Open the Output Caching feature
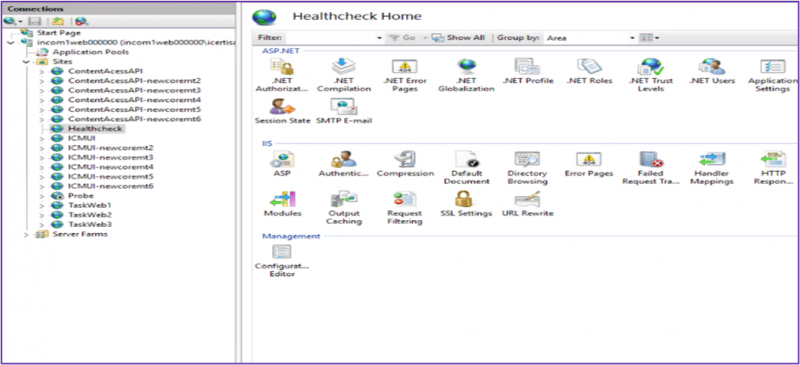This screenshot has width=800, height=365. 343,207
